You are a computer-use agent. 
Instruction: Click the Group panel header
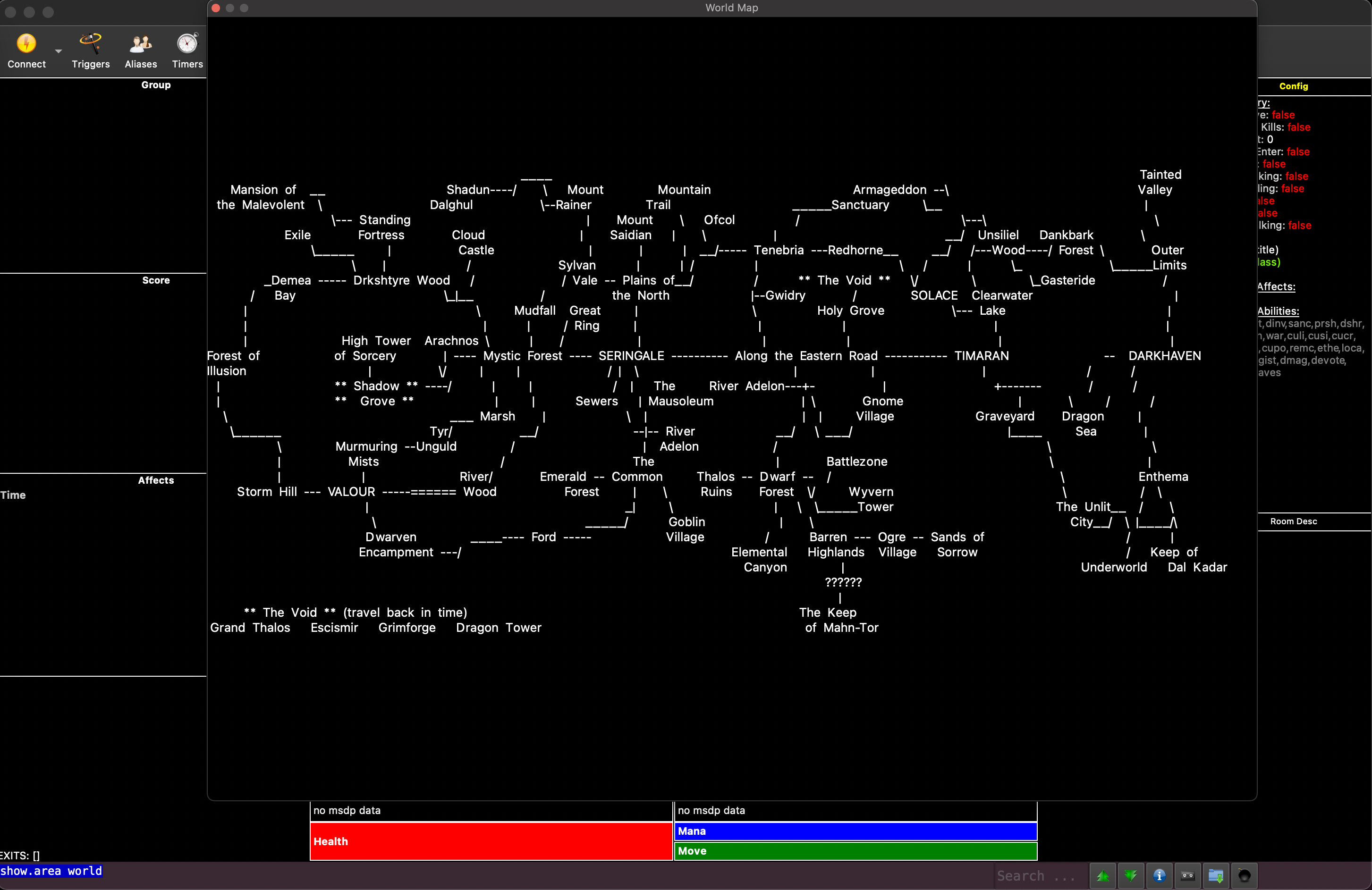[156, 84]
